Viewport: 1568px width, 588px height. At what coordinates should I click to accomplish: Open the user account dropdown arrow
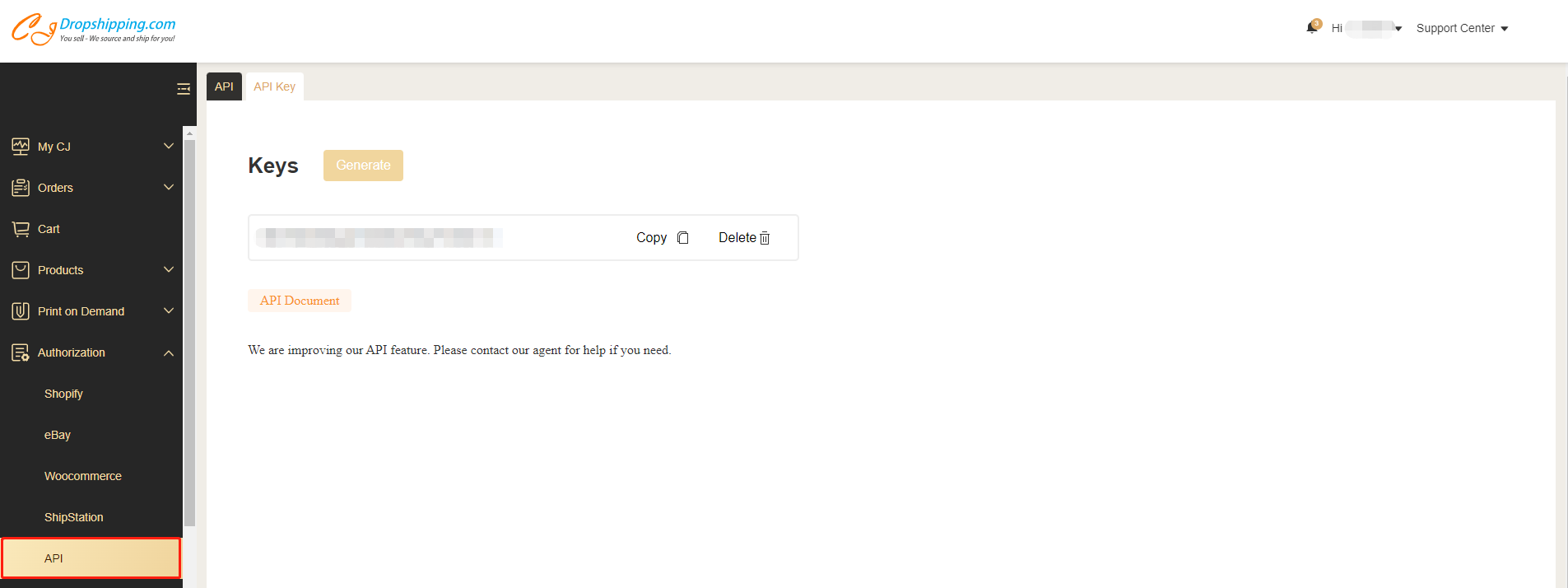click(1398, 29)
